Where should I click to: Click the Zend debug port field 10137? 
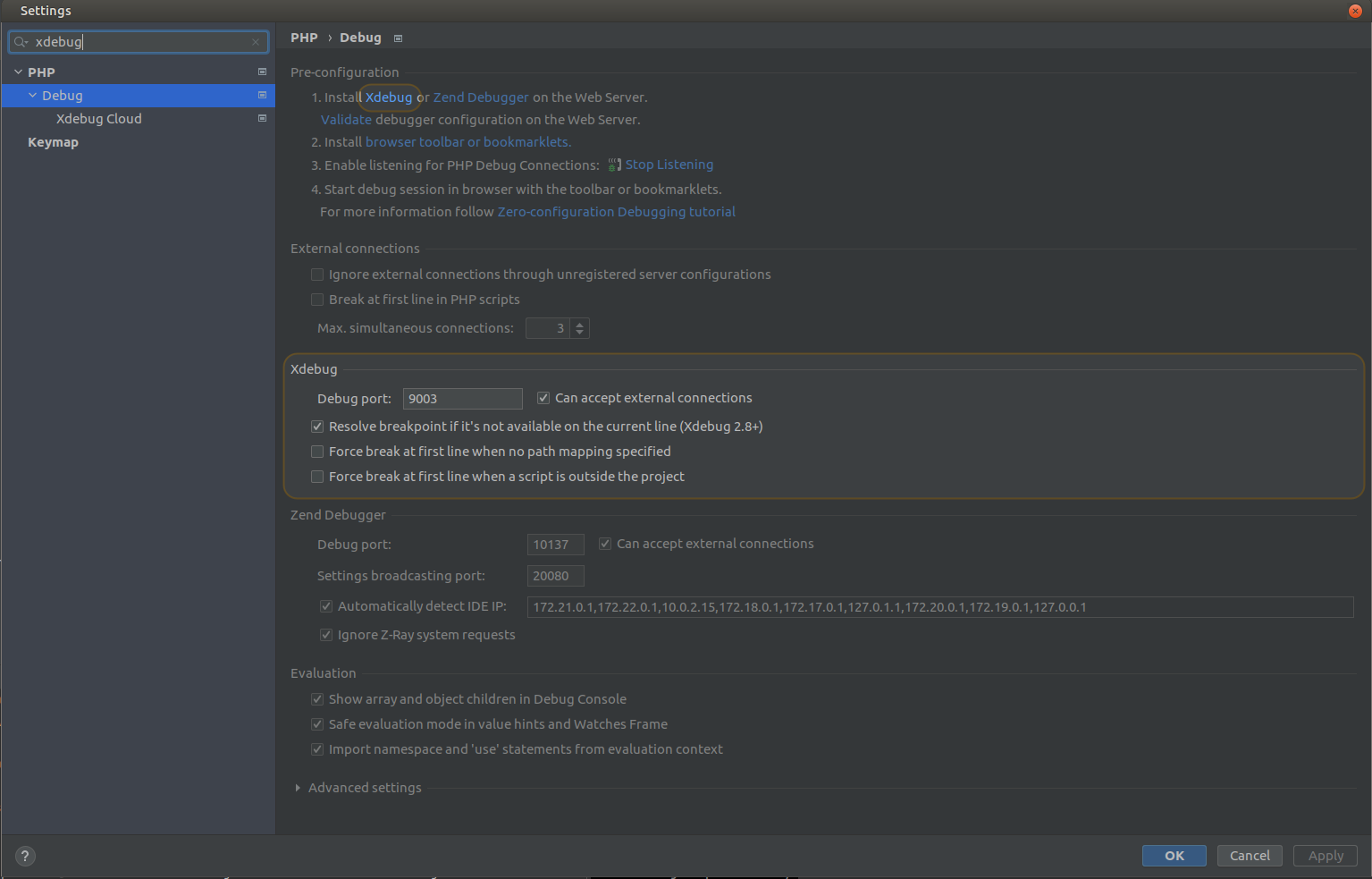pos(556,545)
